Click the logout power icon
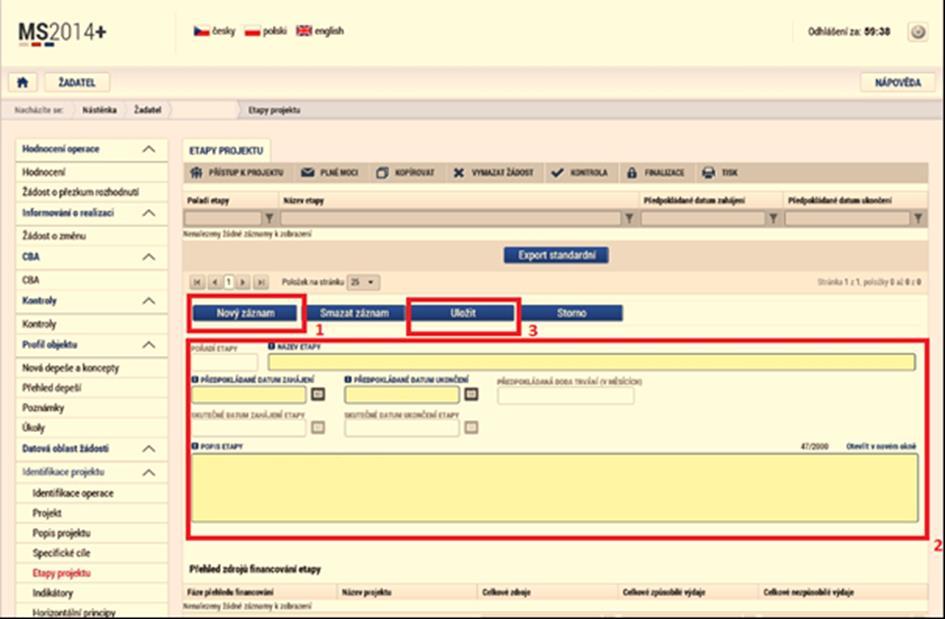This screenshot has width=945, height=619. point(917,32)
